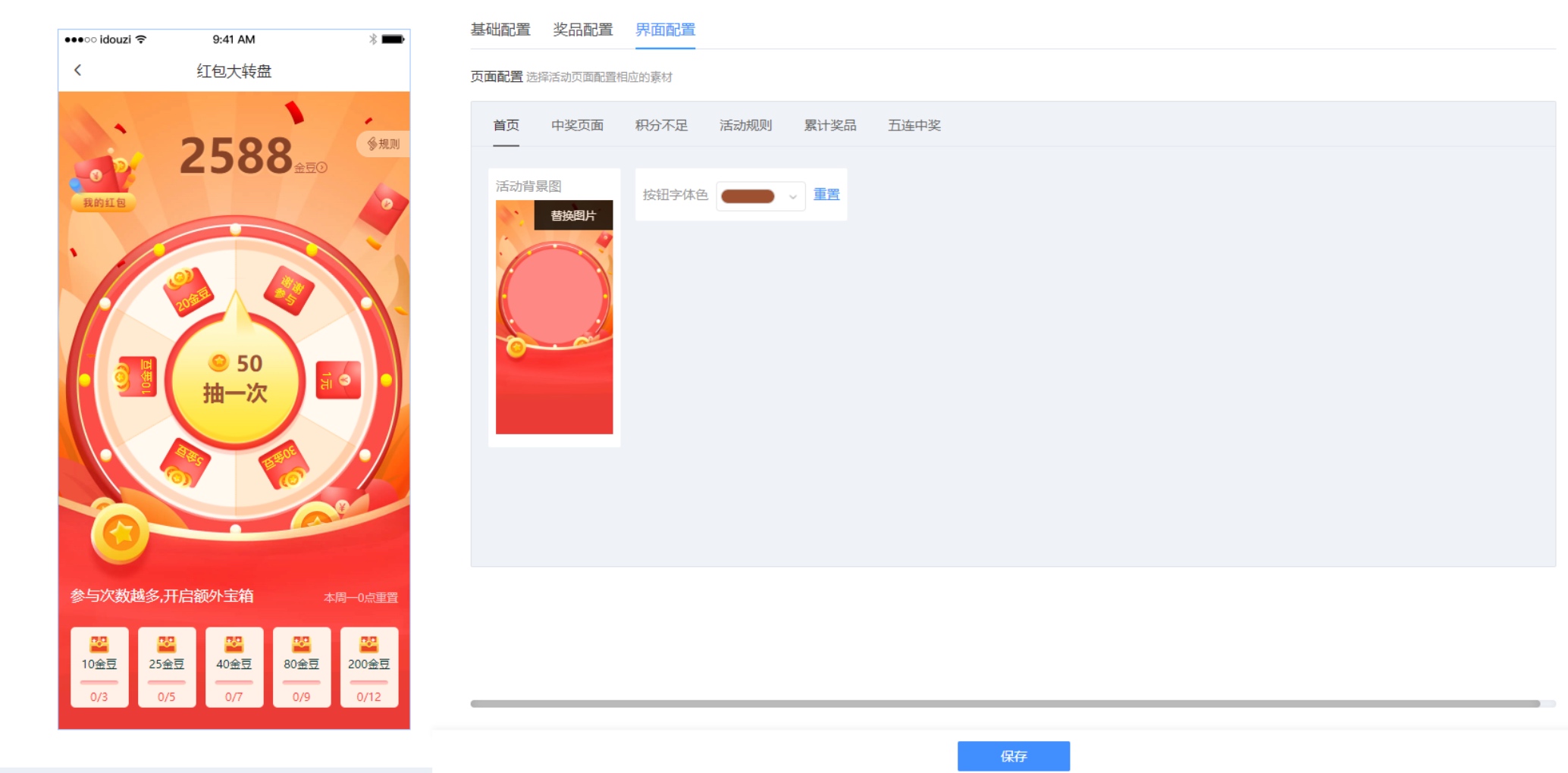Select the 1元 red envelope on wheel
Viewport: 1568px width, 773px height.
coord(338,380)
